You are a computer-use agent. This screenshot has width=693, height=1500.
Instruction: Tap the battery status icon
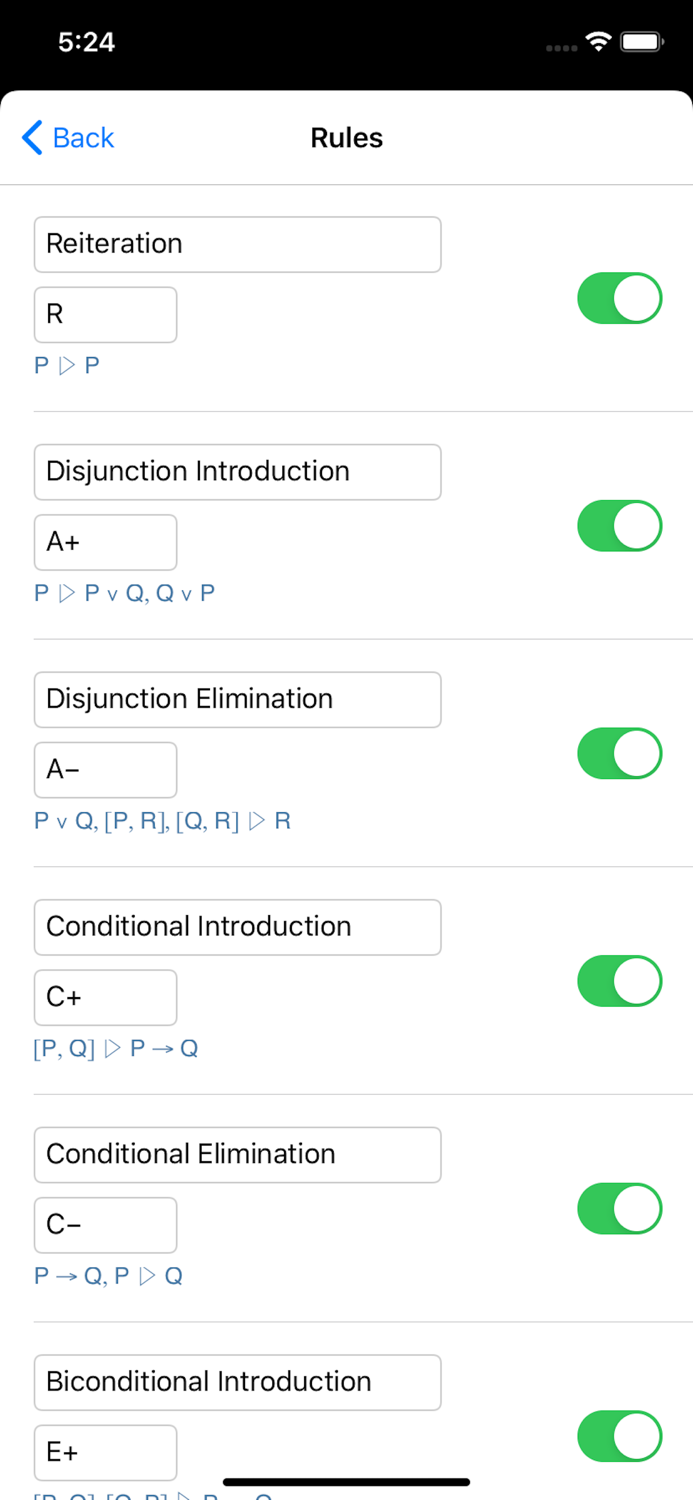642,42
